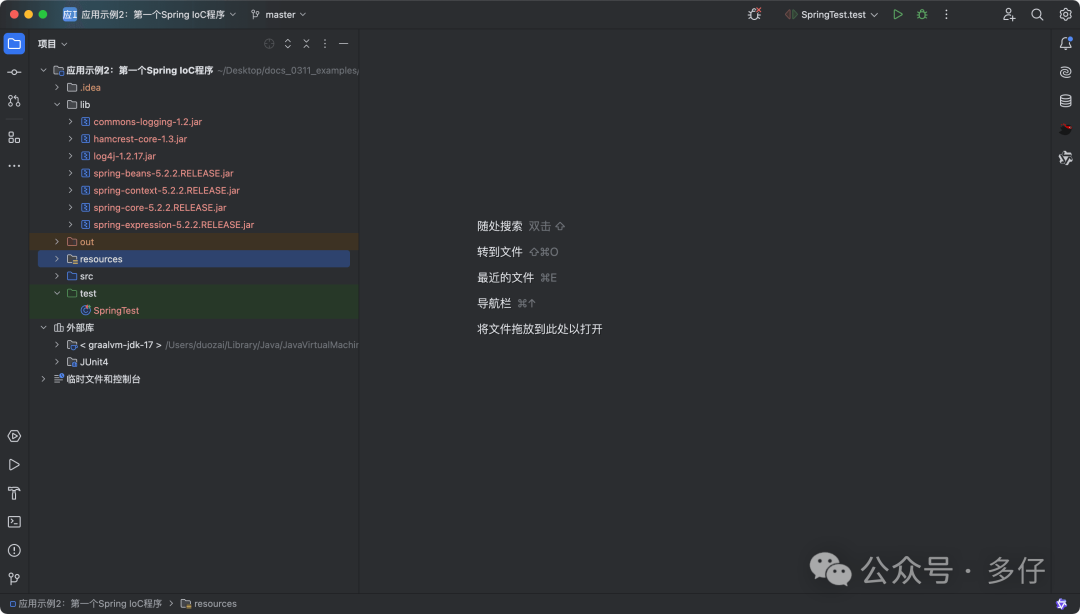Select hamcrest-core-1.3.jar
The width and height of the screenshot is (1080, 614).
pyautogui.click(x=140, y=139)
